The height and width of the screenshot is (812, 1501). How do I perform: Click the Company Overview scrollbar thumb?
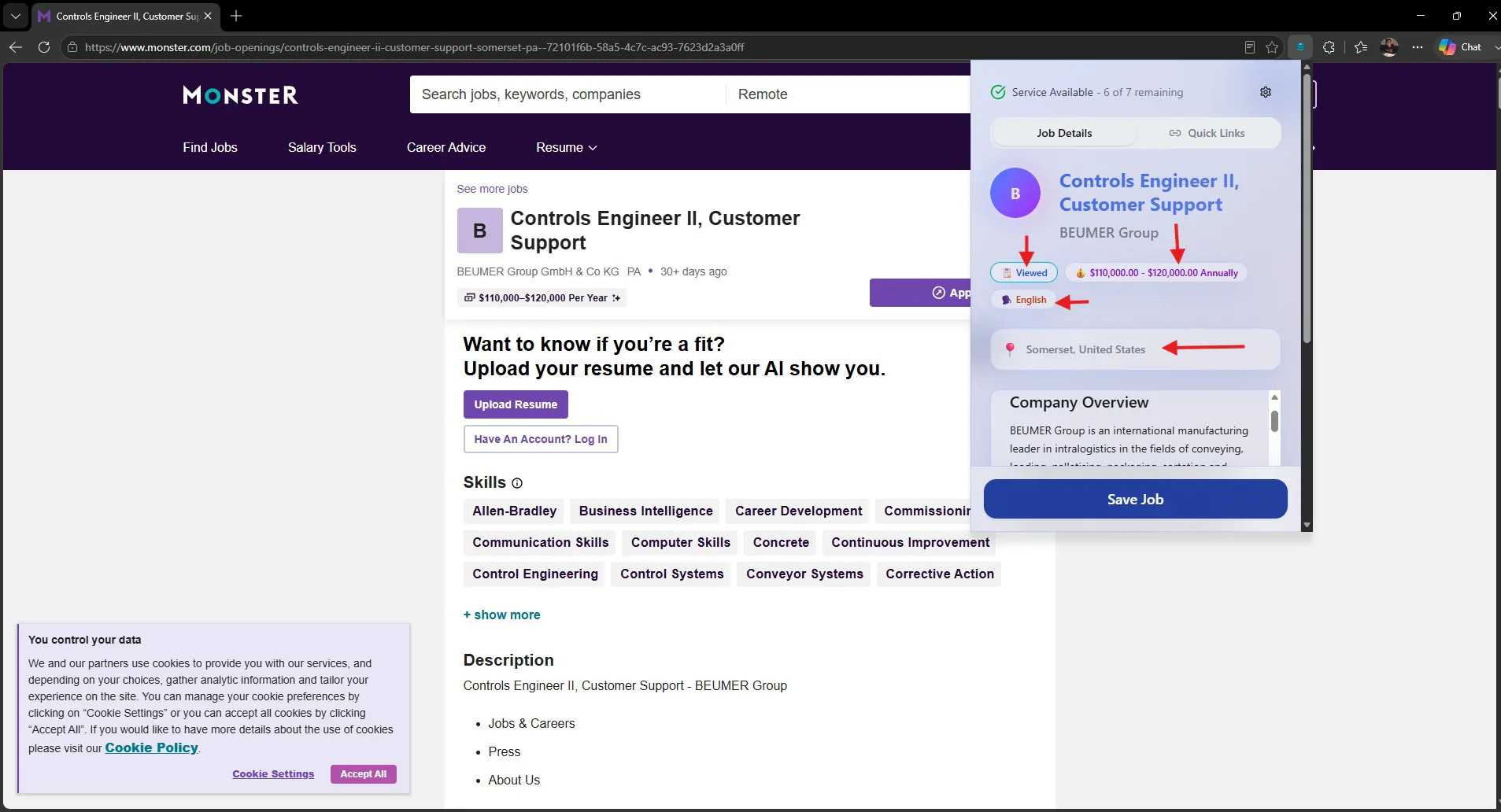point(1274,421)
